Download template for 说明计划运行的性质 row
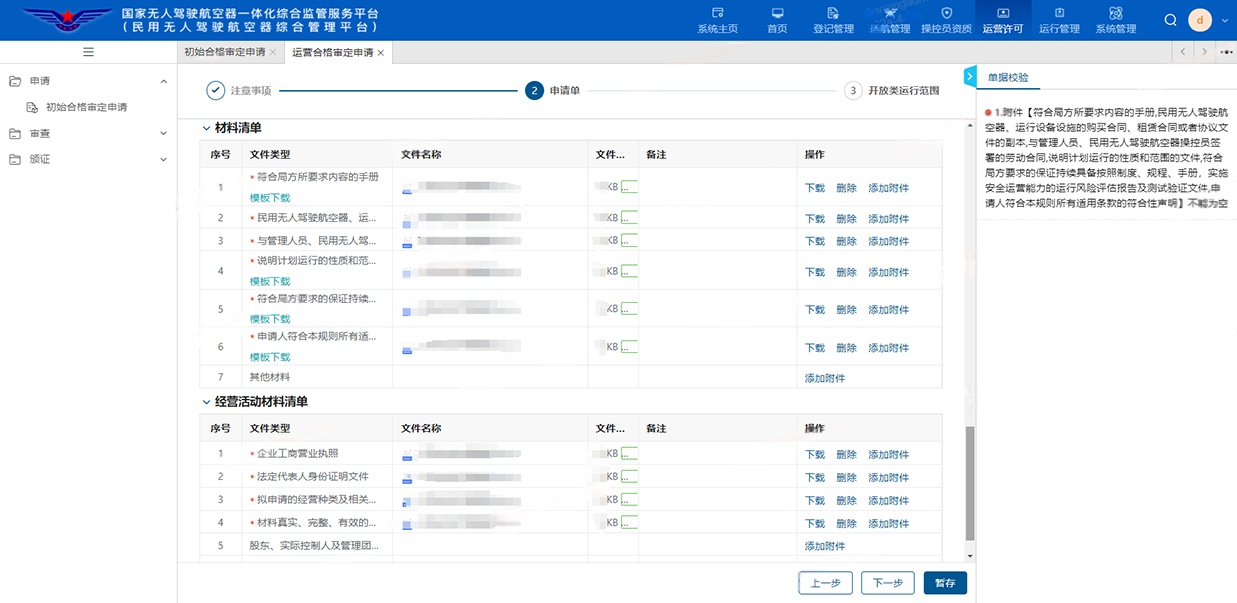 (x=270, y=282)
